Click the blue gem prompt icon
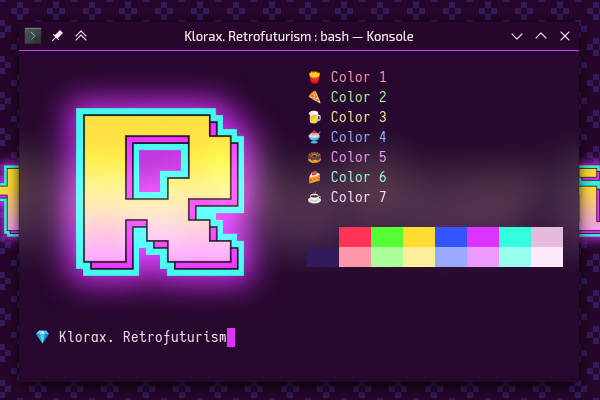This screenshot has width=600, height=400. tap(42, 337)
